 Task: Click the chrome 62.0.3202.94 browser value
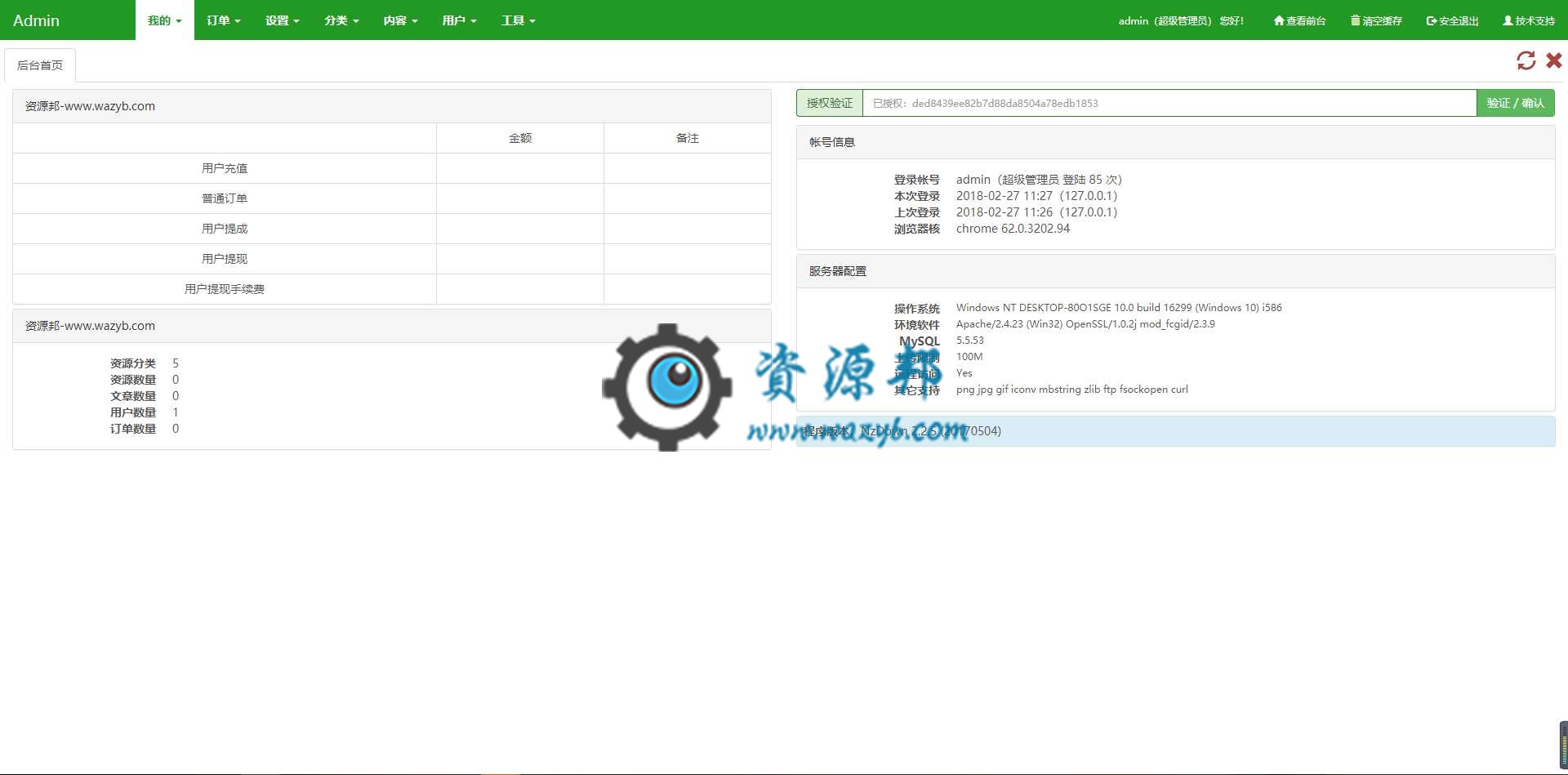pyautogui.click(x=1013, y=229)
